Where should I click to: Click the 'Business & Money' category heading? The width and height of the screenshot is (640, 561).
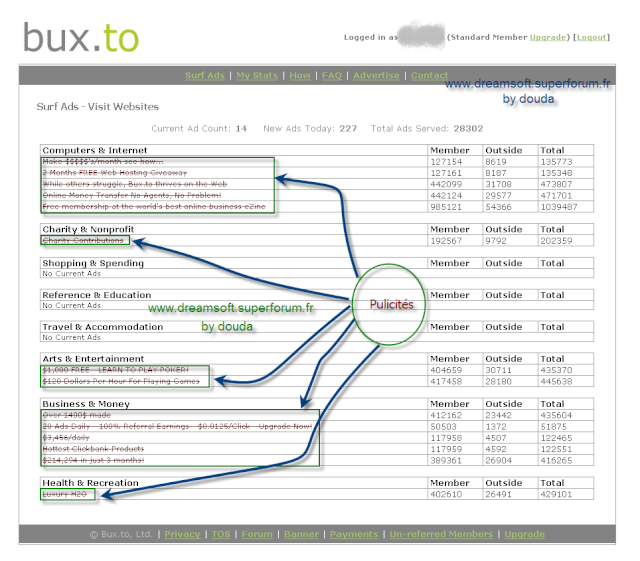(x=86, y=404)
